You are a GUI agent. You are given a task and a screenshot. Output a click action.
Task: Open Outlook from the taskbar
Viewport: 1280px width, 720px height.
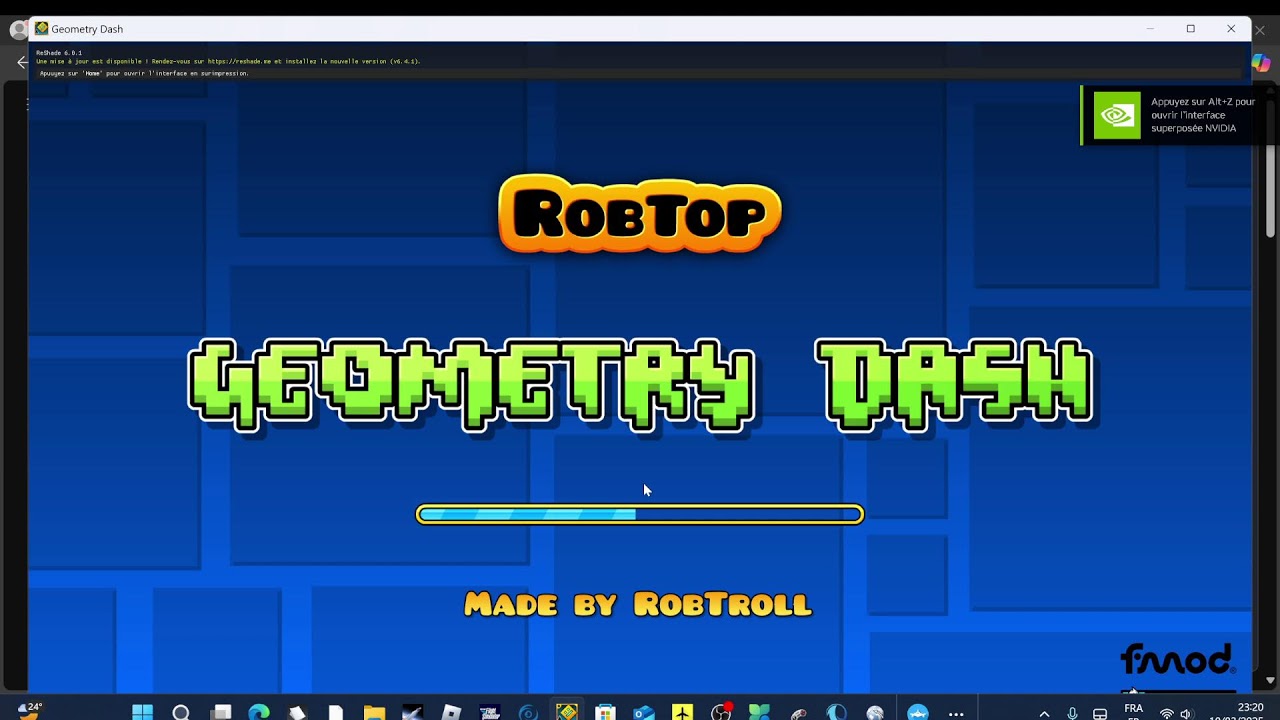coord(644,712)
